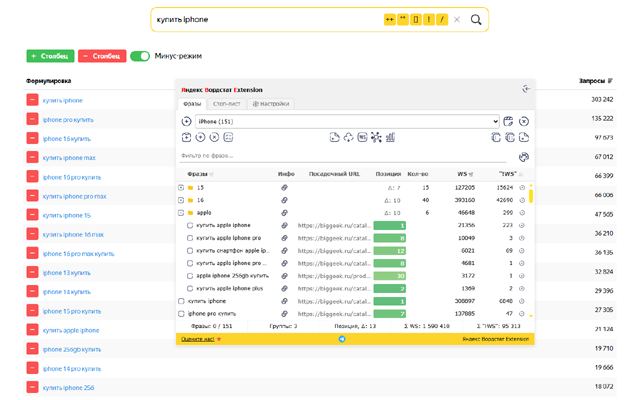The image size is (640, 400).
Task: Check the 'купить apple iphone pro' first checkbox
Action: click(190, 238)
